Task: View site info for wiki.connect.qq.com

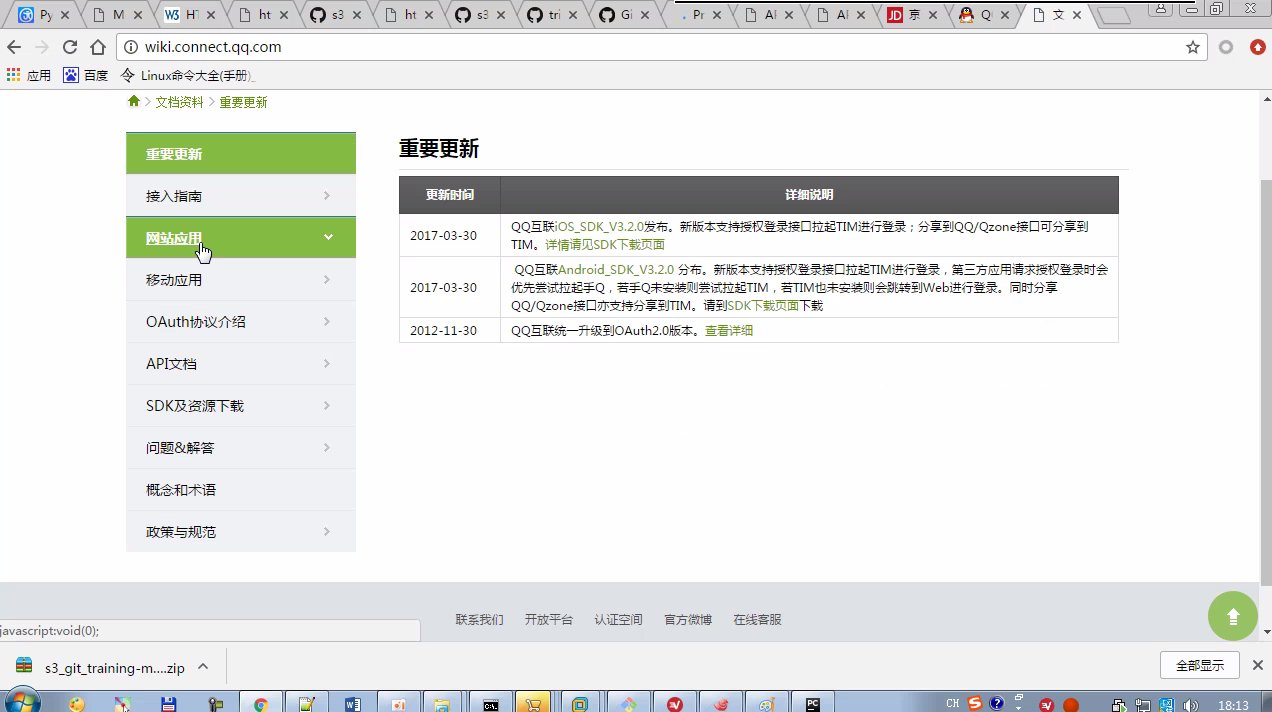Action: click(x=131, y=47)
